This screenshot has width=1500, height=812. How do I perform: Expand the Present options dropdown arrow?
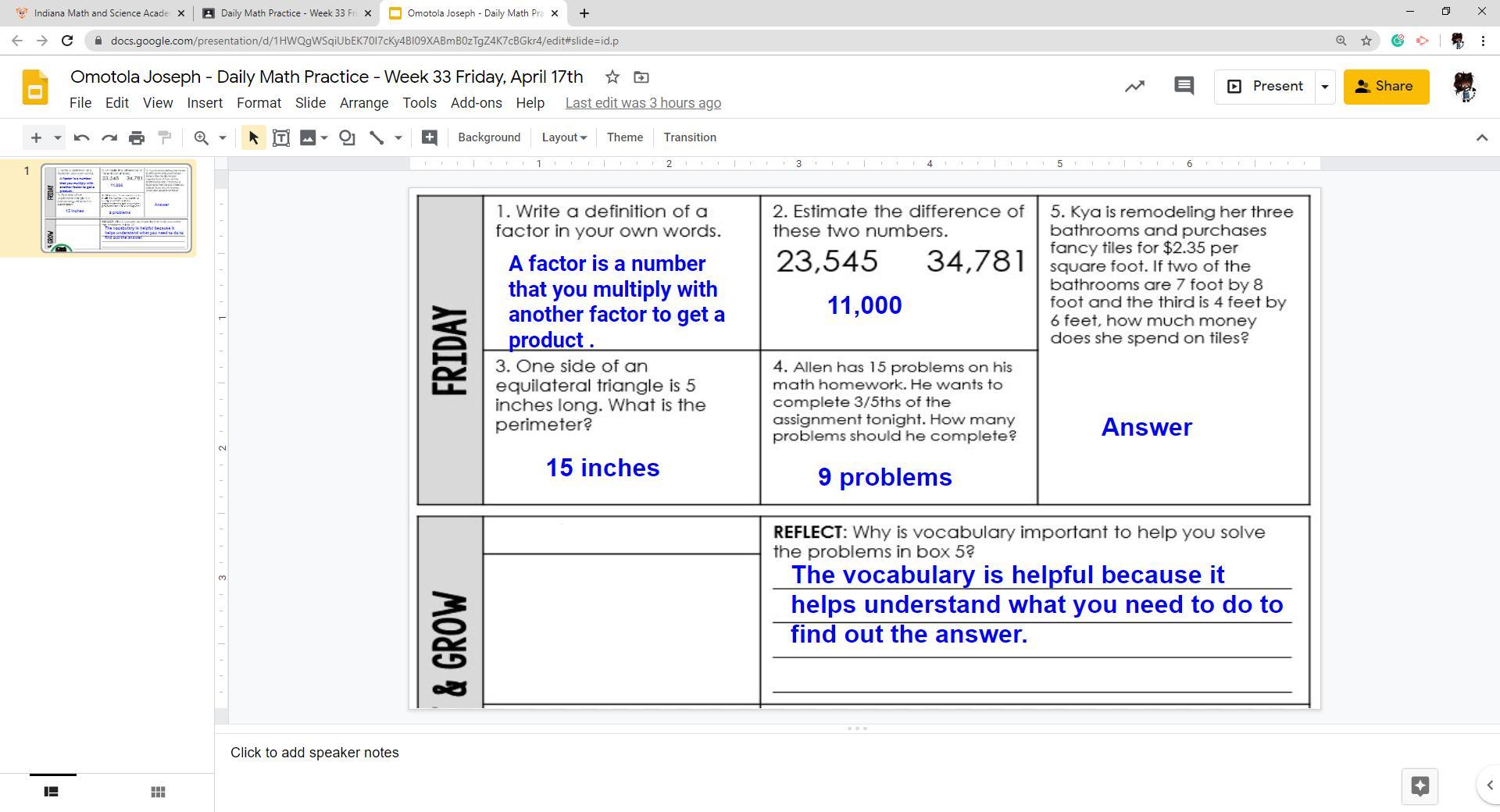coord(1324,87)
